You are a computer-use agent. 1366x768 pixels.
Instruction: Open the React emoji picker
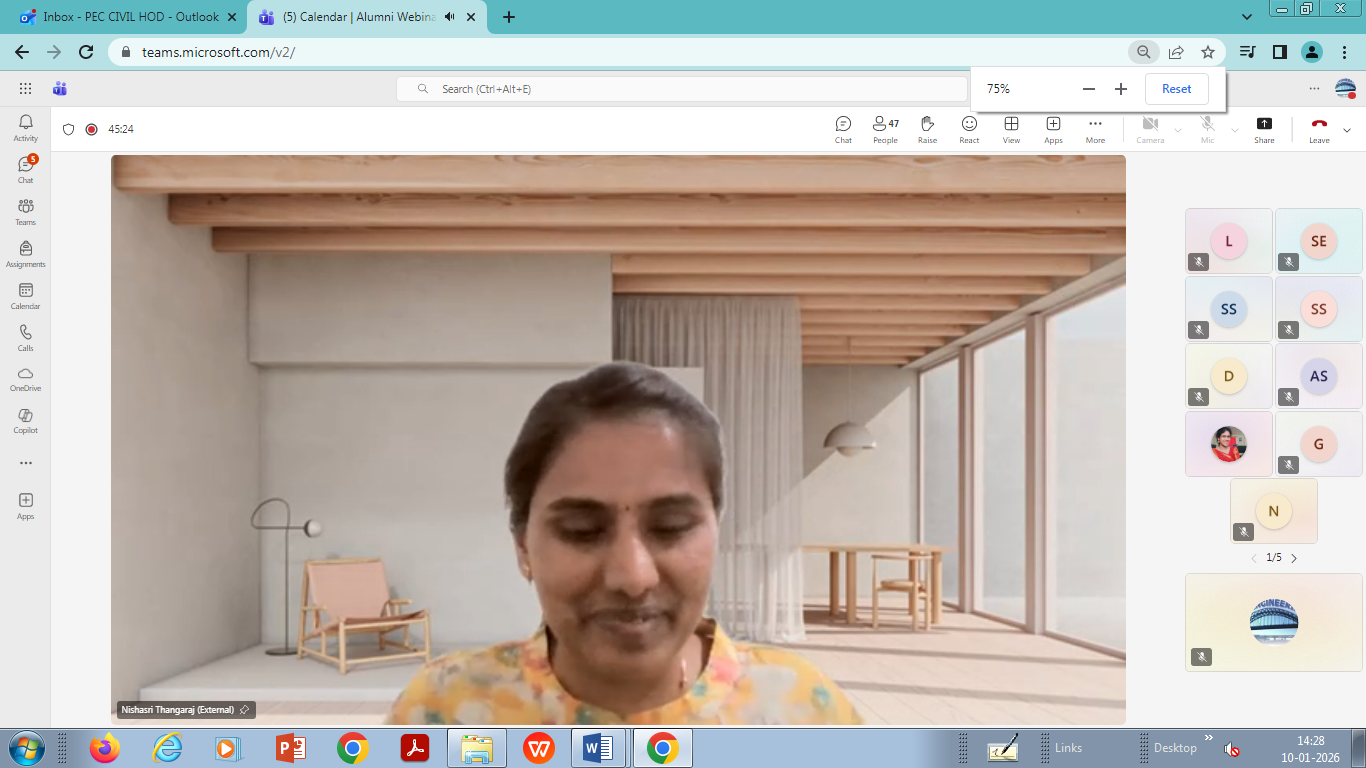[x=969, y=128]
